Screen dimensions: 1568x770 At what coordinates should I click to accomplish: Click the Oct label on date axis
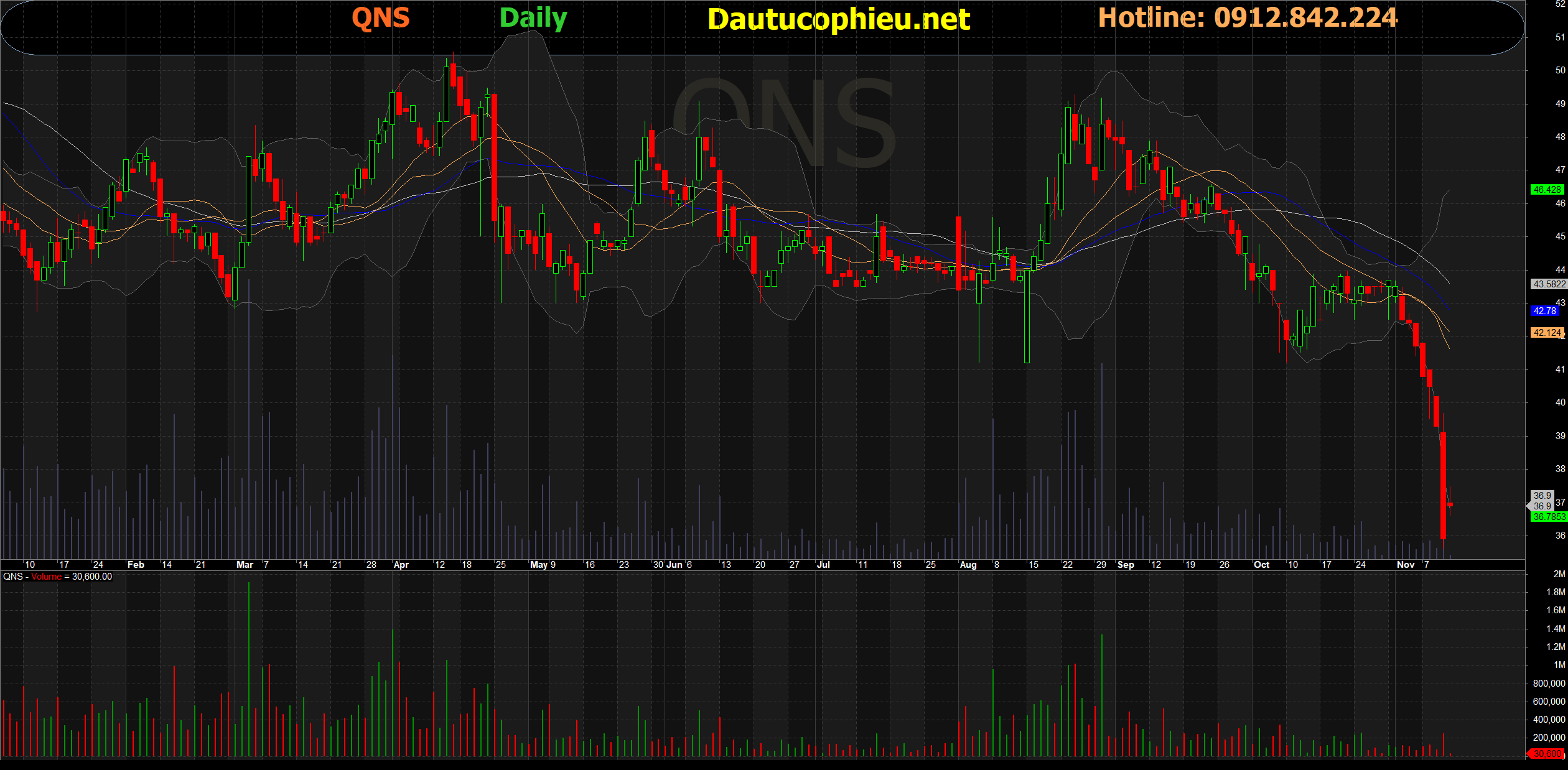click(x=1262, y=565)
